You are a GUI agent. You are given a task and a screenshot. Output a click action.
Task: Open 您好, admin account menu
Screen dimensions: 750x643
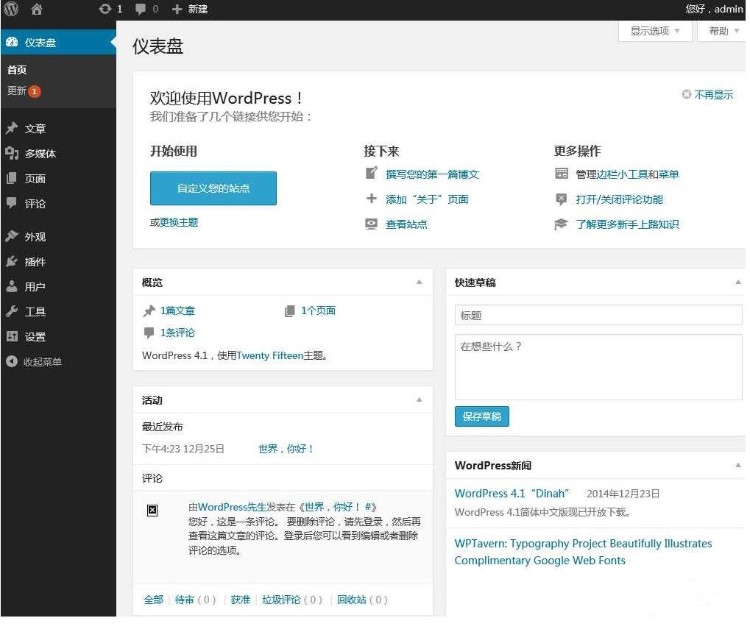pos(714,9)
